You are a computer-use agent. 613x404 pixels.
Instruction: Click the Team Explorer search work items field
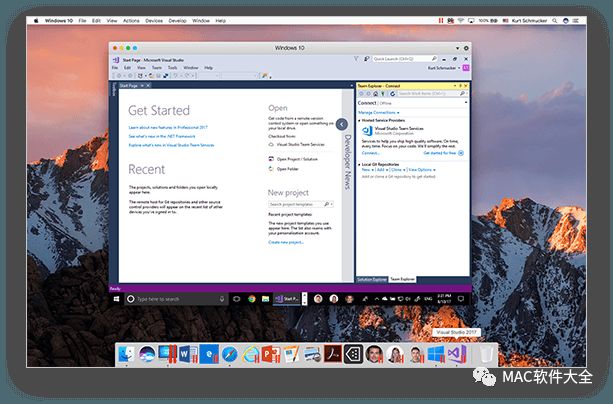(x=432, y=93)
